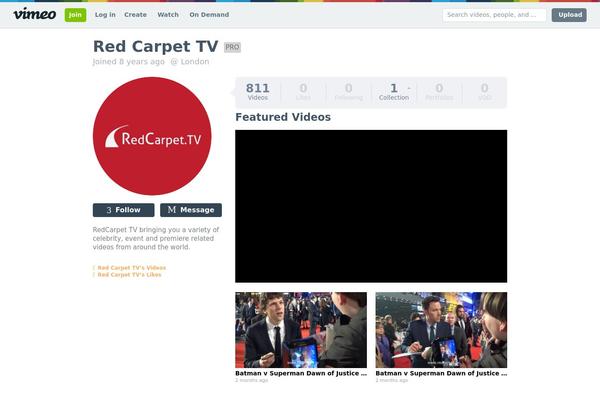The width and height of the screenshot is (600, 400).
Task: Click first Batman v Superman Dawn of Justice title
Action: (x=301, y=373)
